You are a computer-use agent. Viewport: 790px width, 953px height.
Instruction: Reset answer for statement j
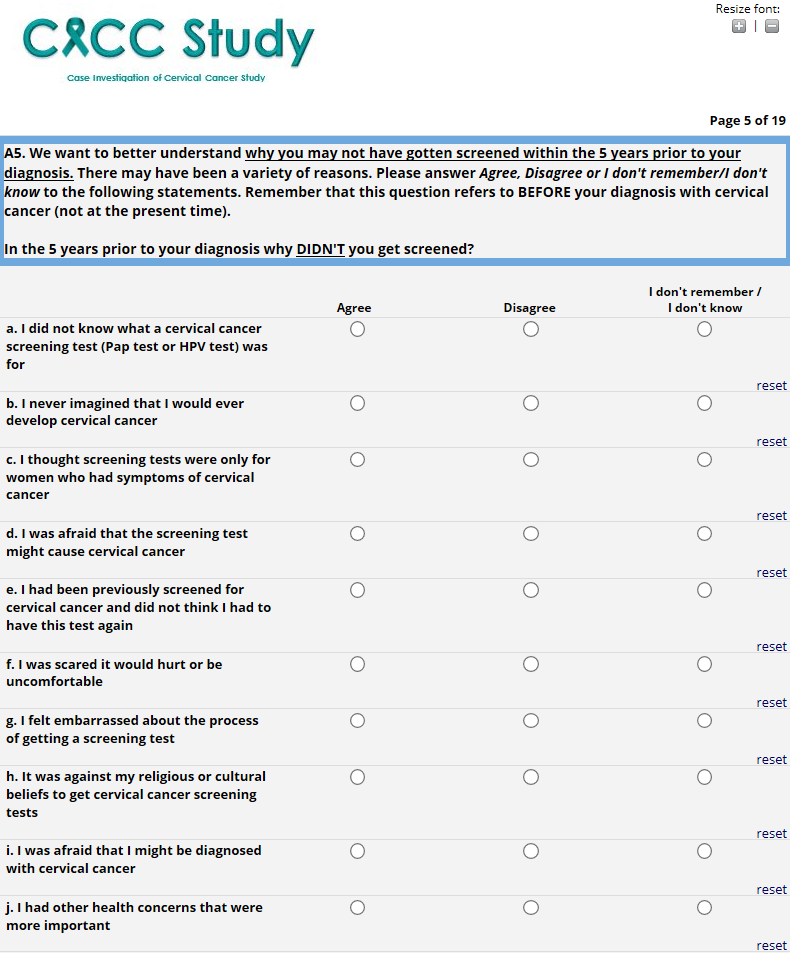tap(771, 946)
